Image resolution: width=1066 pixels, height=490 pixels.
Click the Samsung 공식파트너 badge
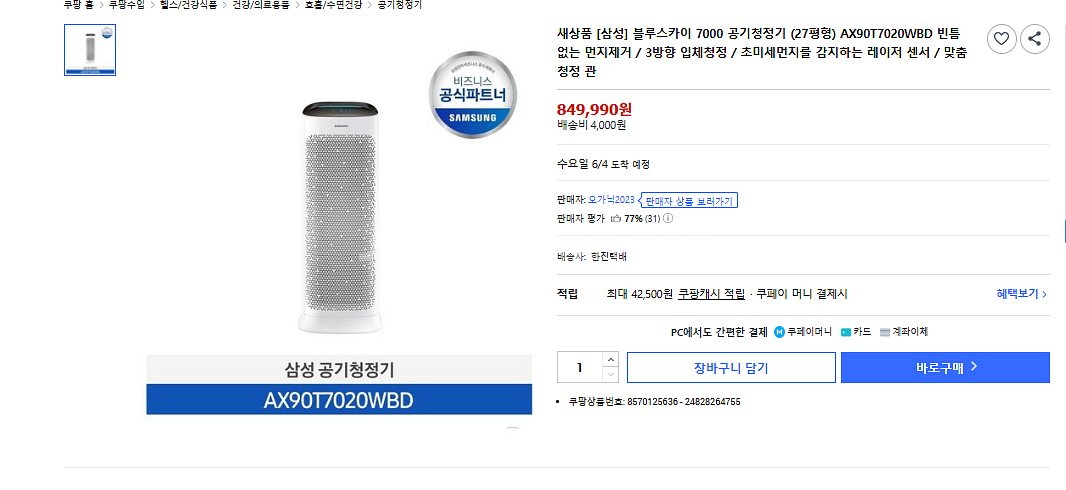tap(474, 96)
